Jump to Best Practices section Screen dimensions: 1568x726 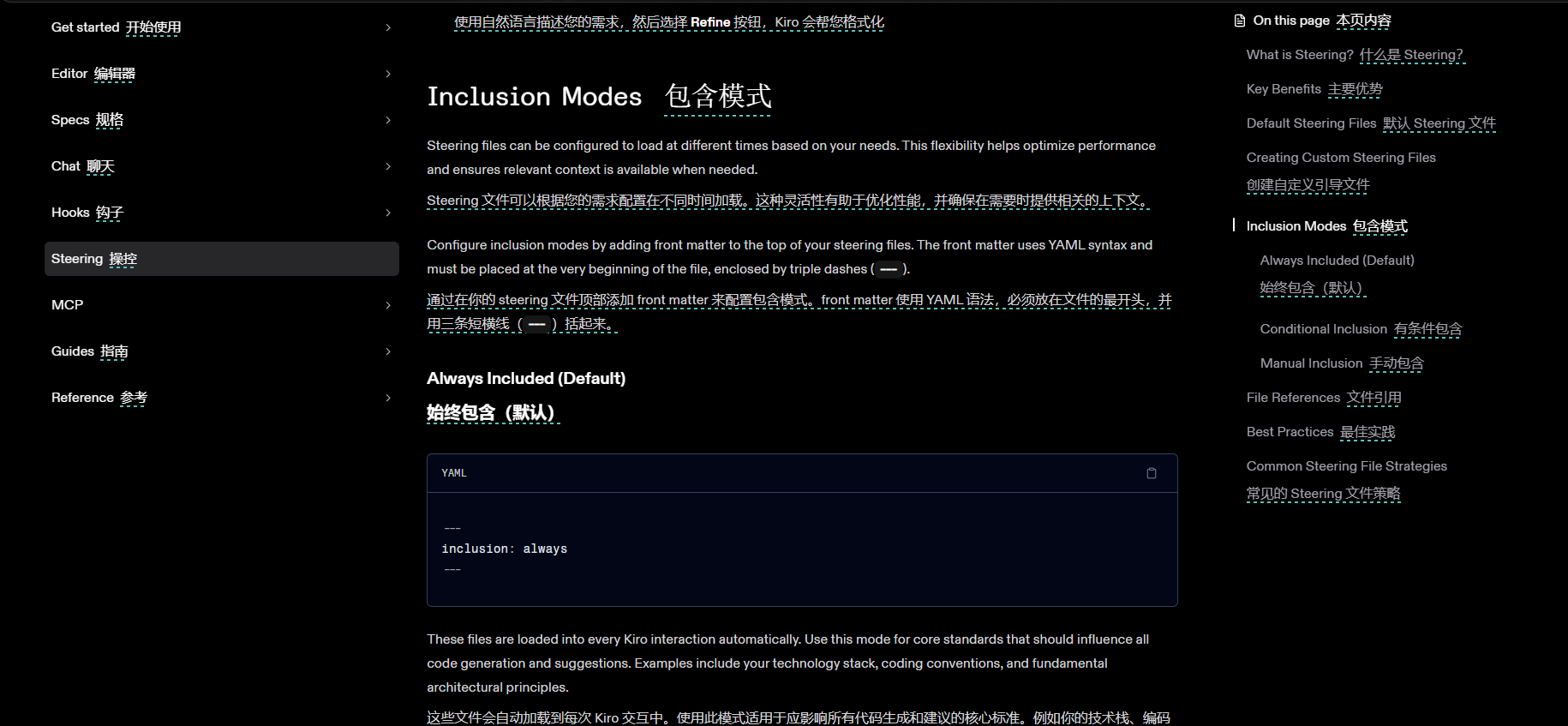[x=1320, y=432]
